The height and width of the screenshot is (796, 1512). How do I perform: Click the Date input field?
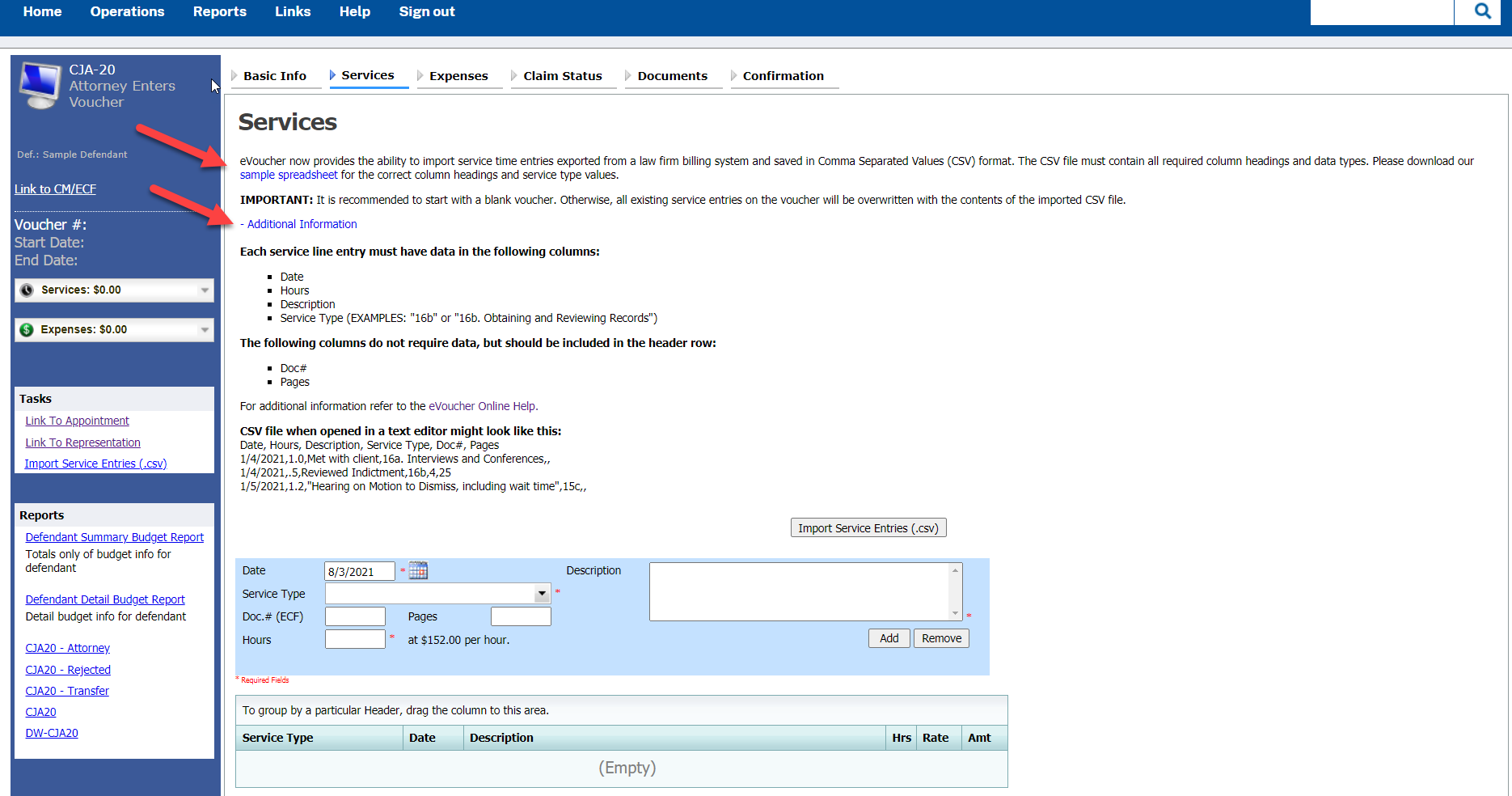coord(359,570)
